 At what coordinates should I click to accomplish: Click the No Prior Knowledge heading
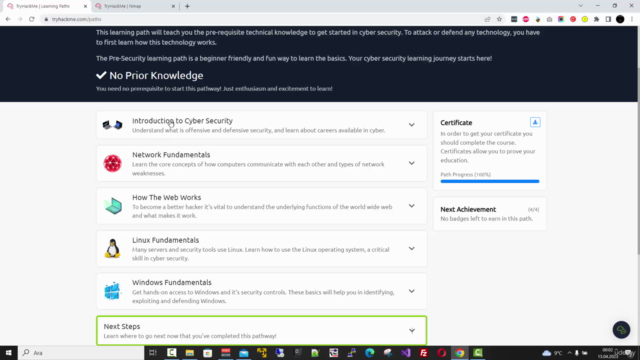(156, 76)
